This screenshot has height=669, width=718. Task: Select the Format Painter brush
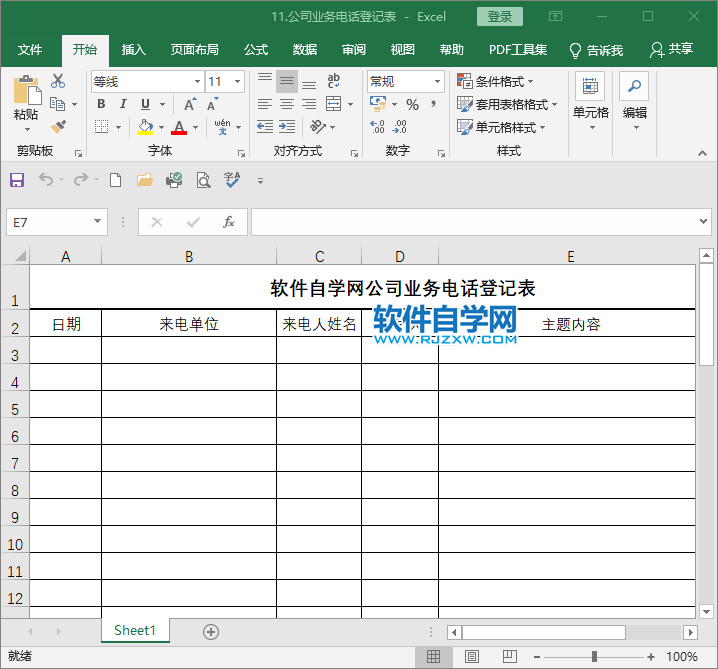[58, 127]
